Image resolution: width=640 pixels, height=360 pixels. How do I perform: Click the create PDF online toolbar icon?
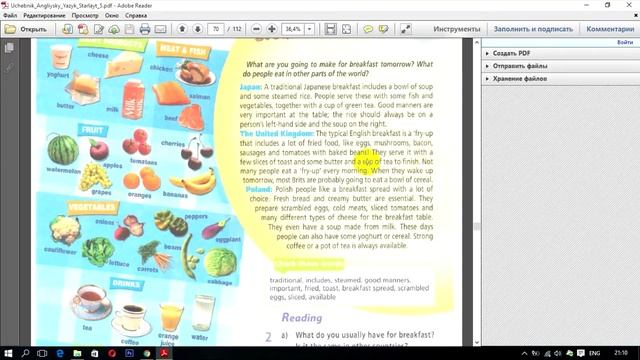(83, 29)
